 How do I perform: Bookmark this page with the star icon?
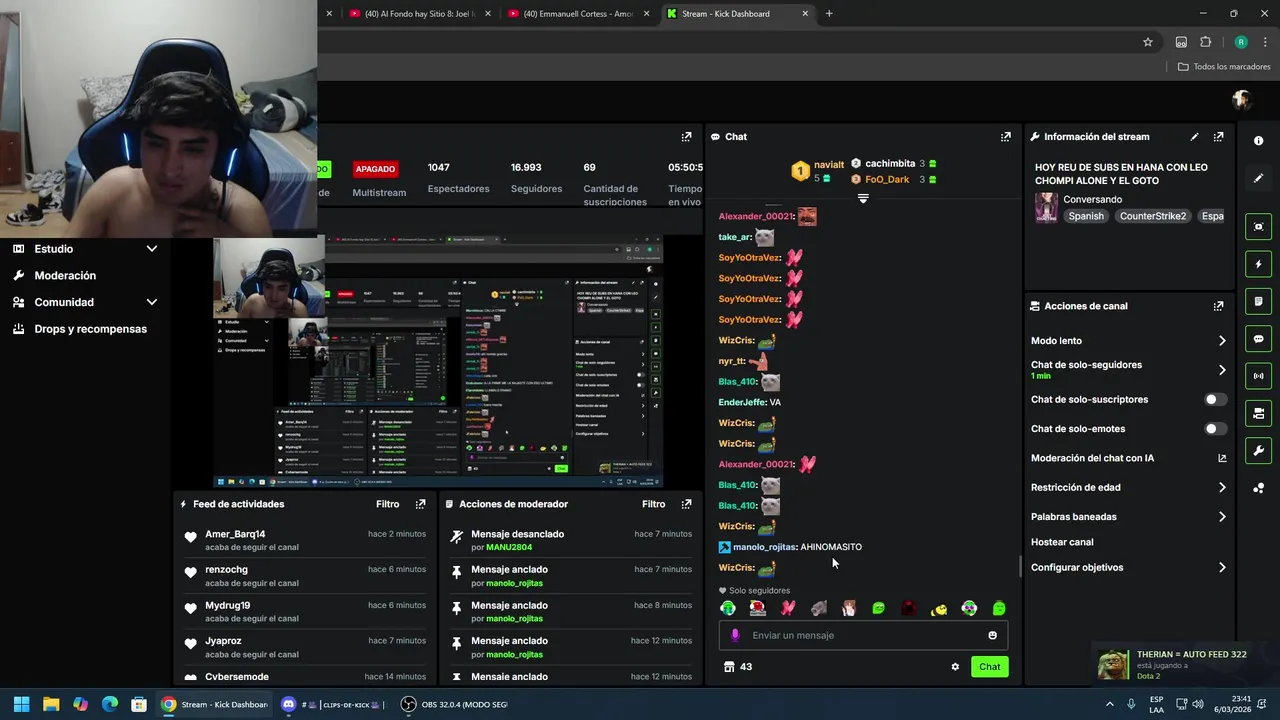point(1148,42)
